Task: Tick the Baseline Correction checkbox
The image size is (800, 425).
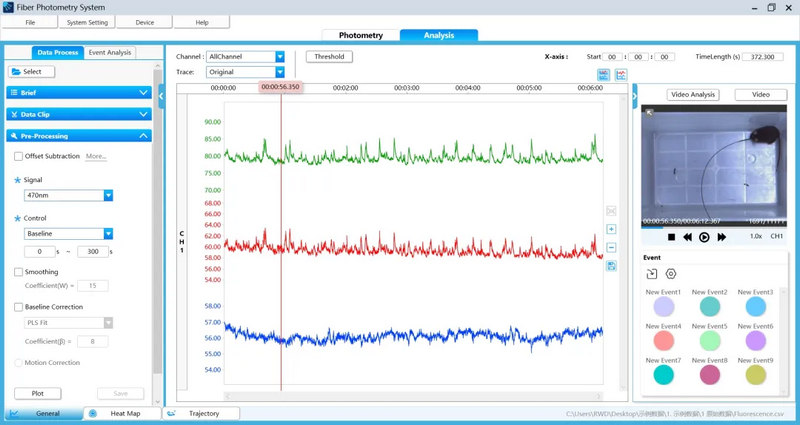Action: tap(18, 307)
